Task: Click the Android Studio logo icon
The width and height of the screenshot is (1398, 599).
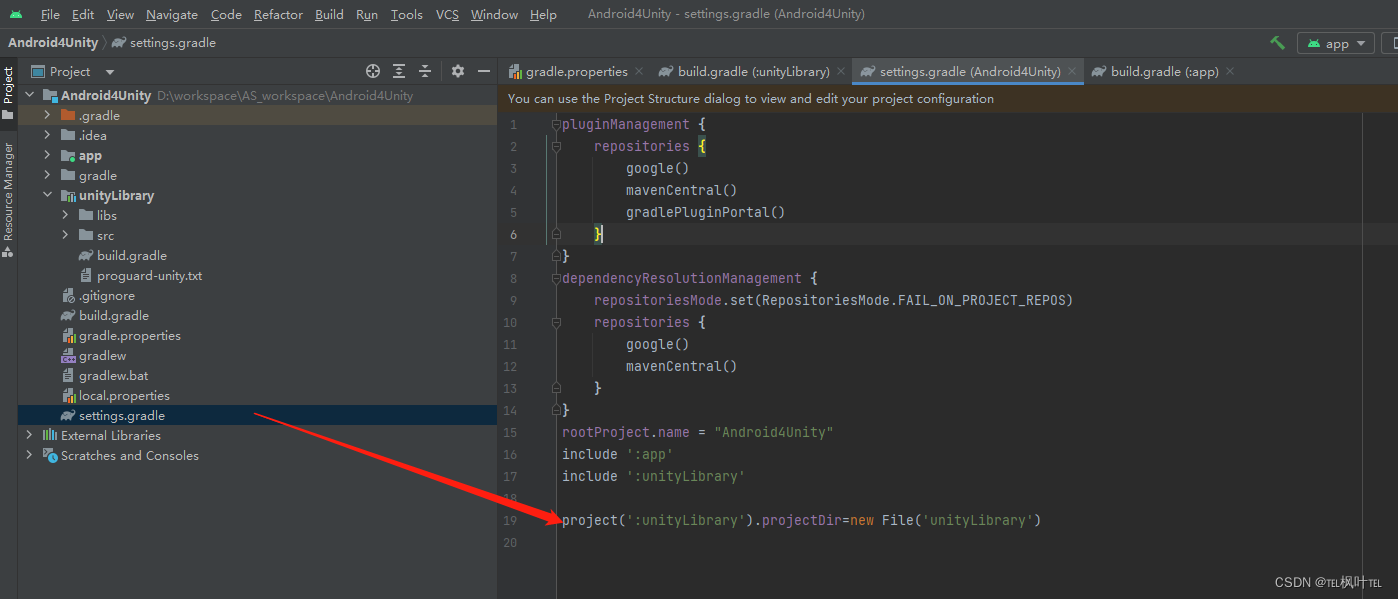Action: point(16,14)
